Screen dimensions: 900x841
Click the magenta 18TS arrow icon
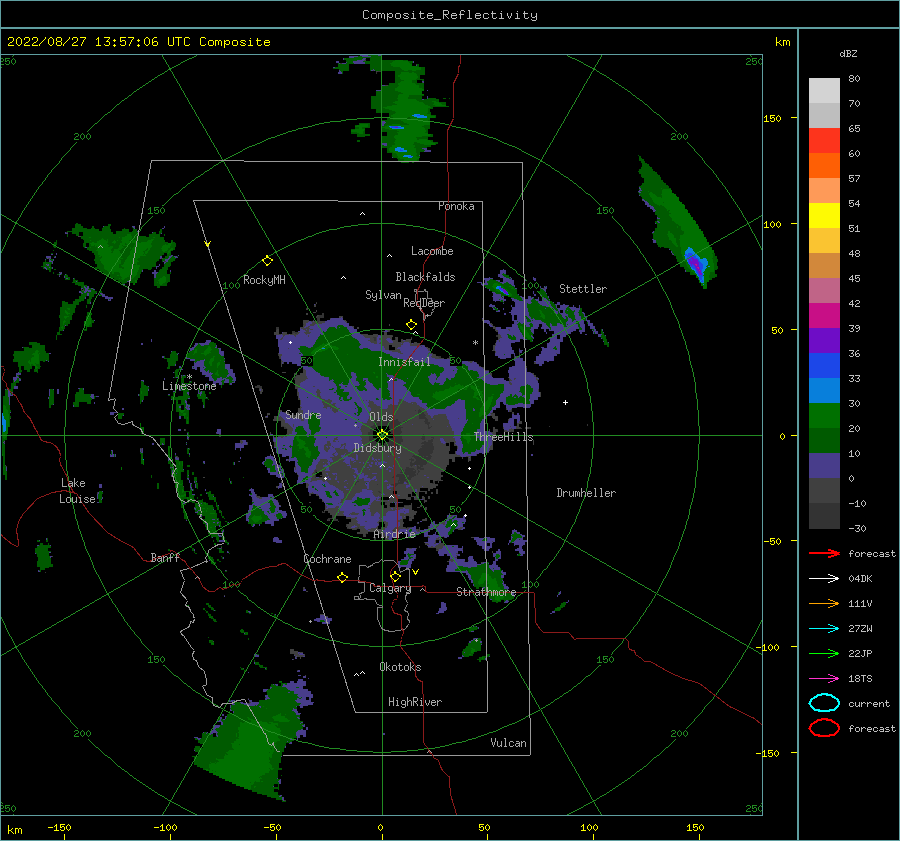point(824,679)
